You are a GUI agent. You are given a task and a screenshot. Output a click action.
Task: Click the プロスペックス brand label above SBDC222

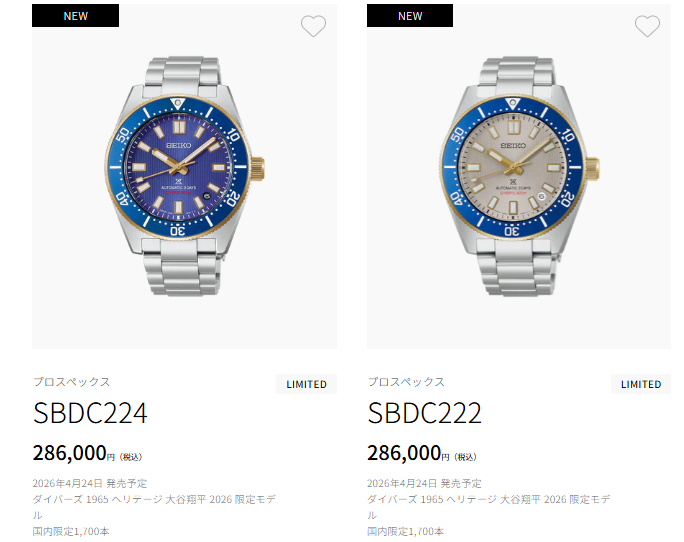[406, 382]
